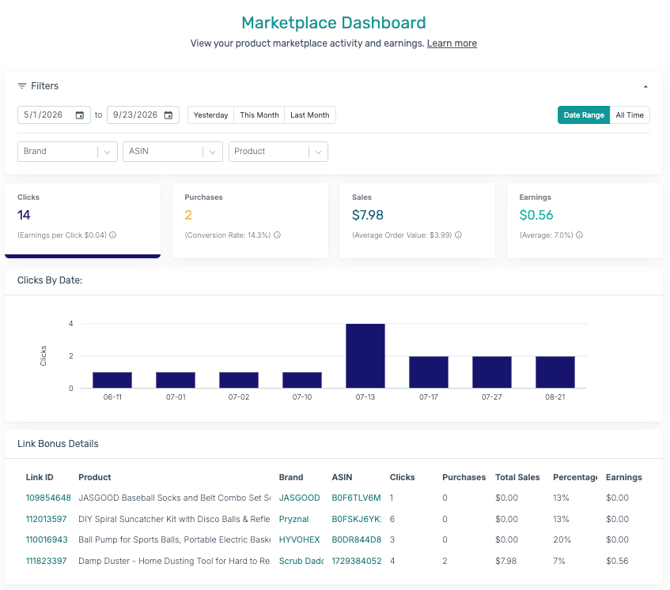Click the Product dropdown chevron arrow

click(x=318, y=152)
